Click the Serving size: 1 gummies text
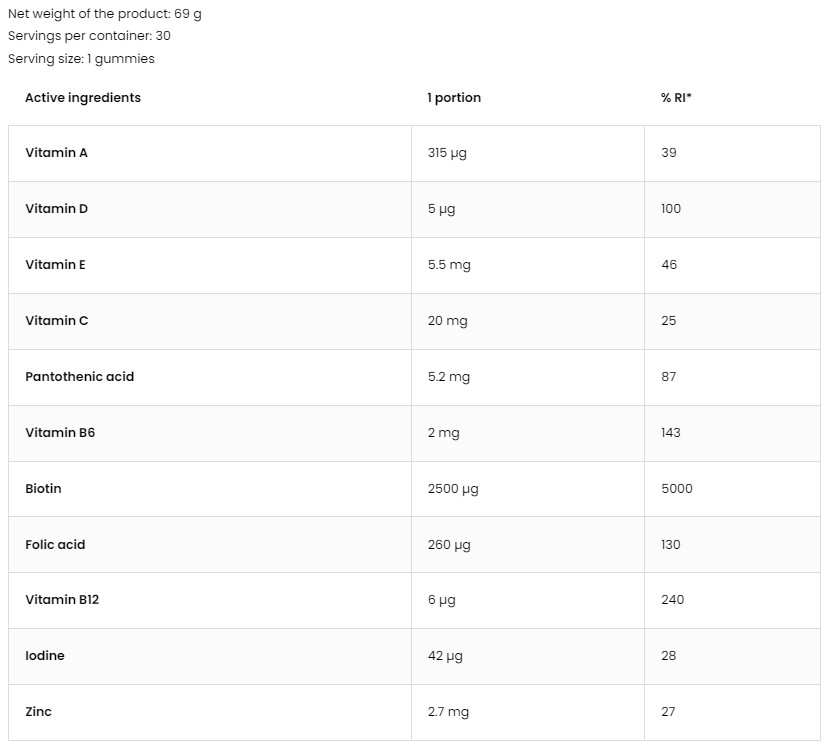Viewport: 832px width, 753px height. (81, 59)
